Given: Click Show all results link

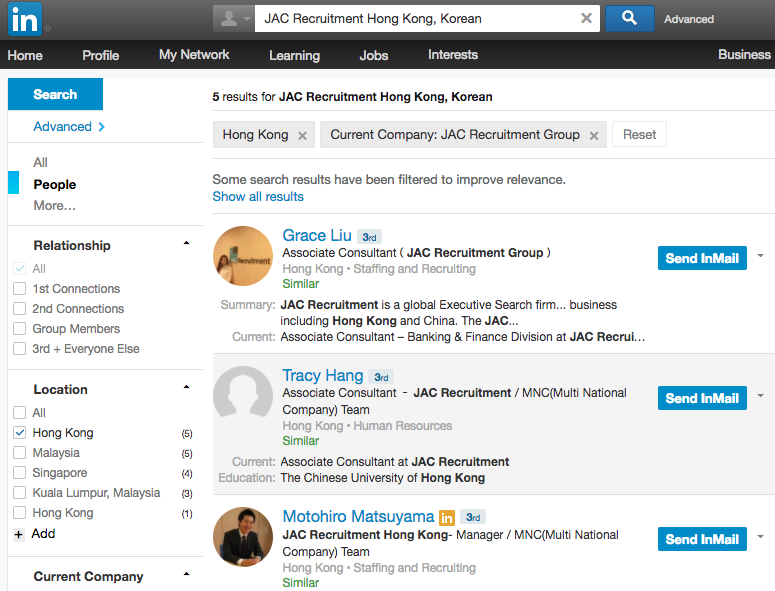Looking at the screenshot, I should [x=258, y=197].
